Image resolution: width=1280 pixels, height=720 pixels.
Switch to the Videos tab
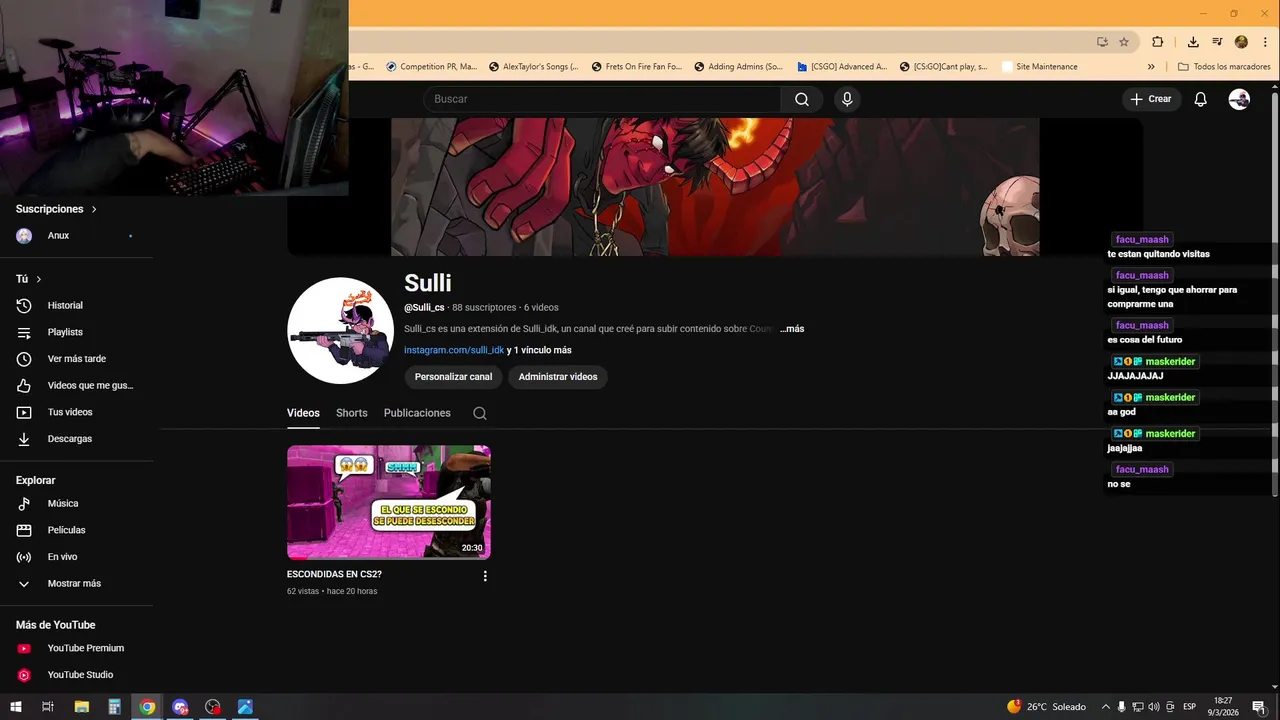[303, 413]
